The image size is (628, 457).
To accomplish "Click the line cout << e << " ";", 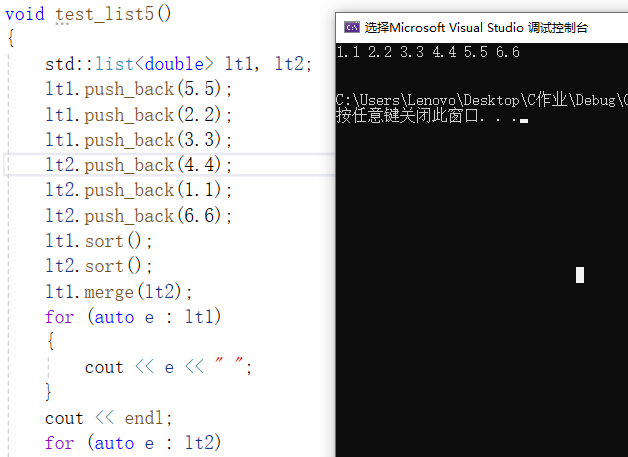I will point(168,367).
